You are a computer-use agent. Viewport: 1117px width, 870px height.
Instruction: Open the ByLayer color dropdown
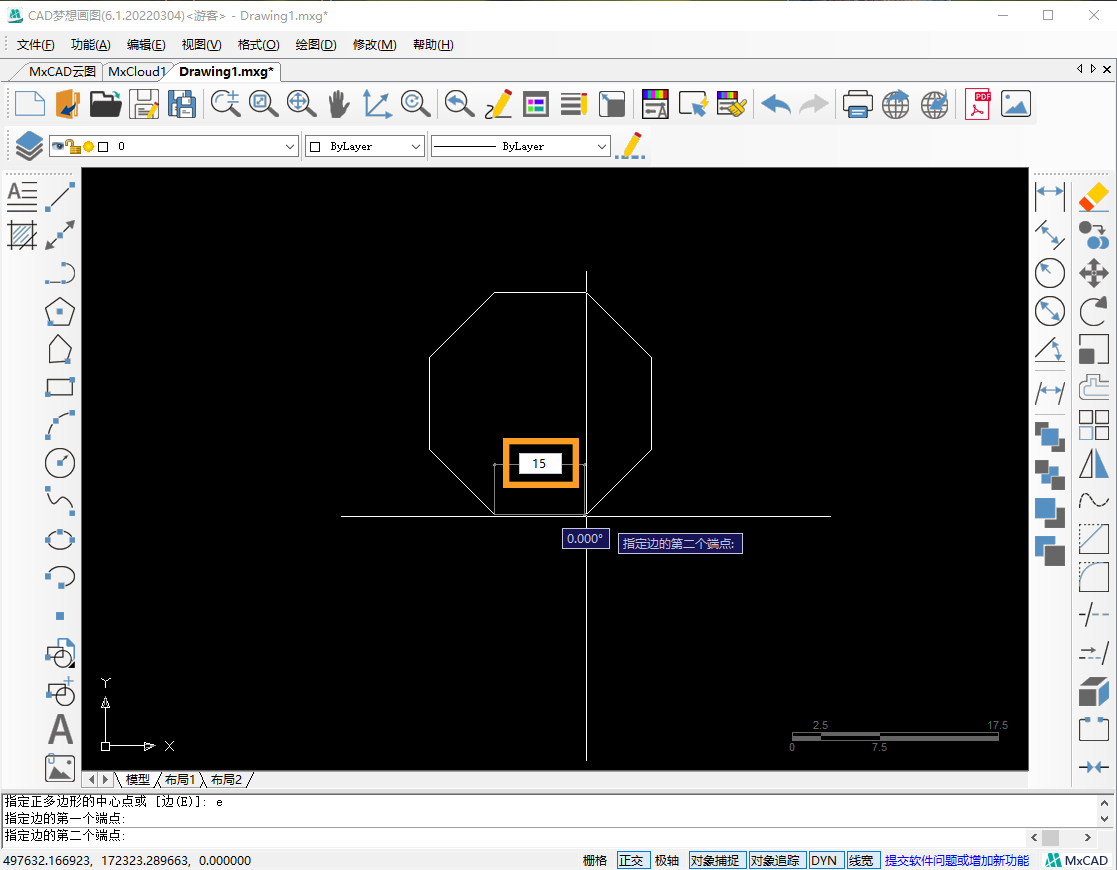pos(416,146)
